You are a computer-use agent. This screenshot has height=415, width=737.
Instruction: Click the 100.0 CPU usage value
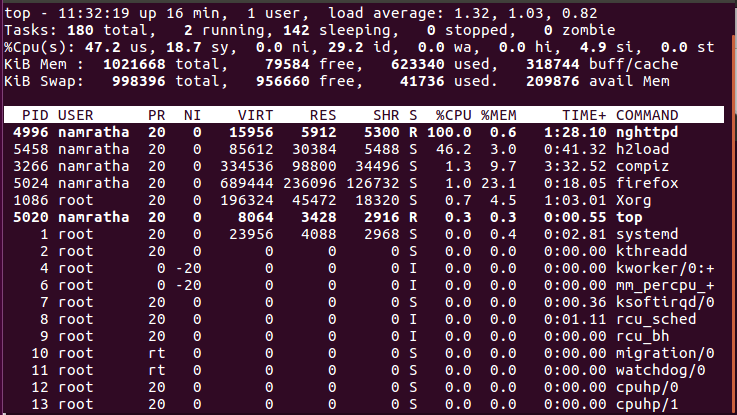point(450,132)
